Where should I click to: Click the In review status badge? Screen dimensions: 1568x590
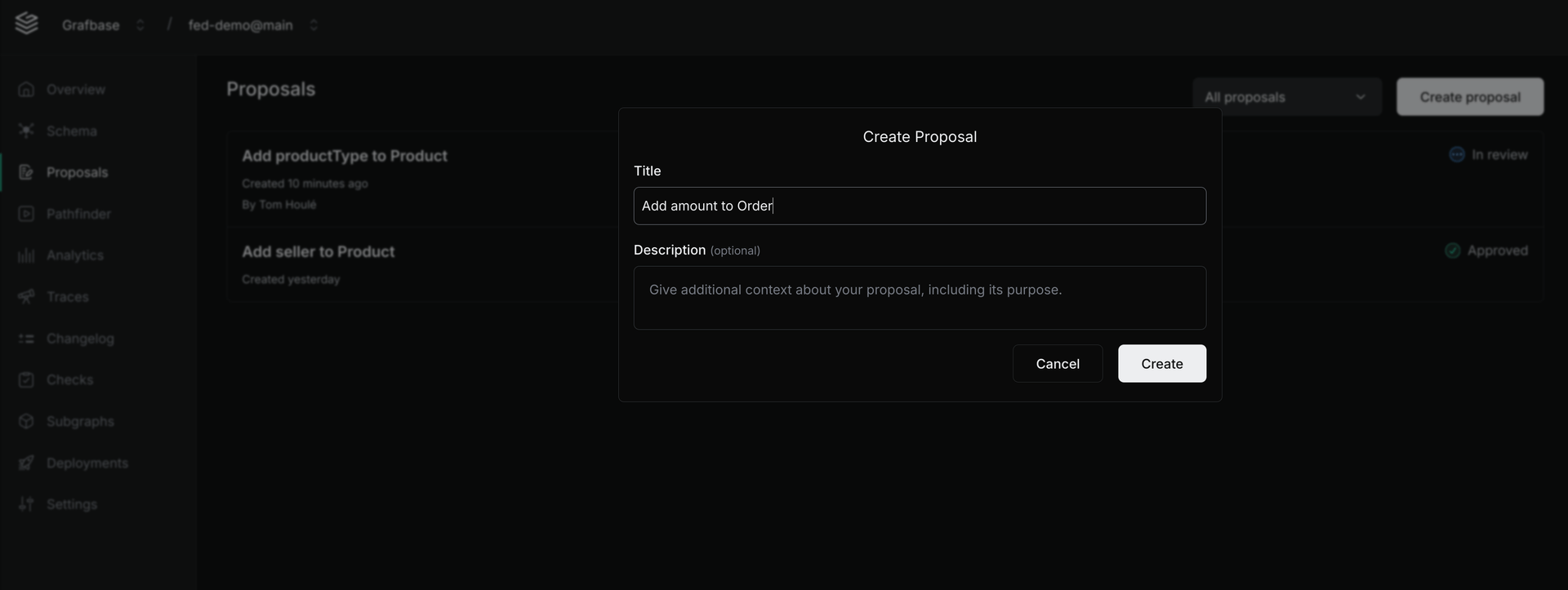[x=1489, y=154]
